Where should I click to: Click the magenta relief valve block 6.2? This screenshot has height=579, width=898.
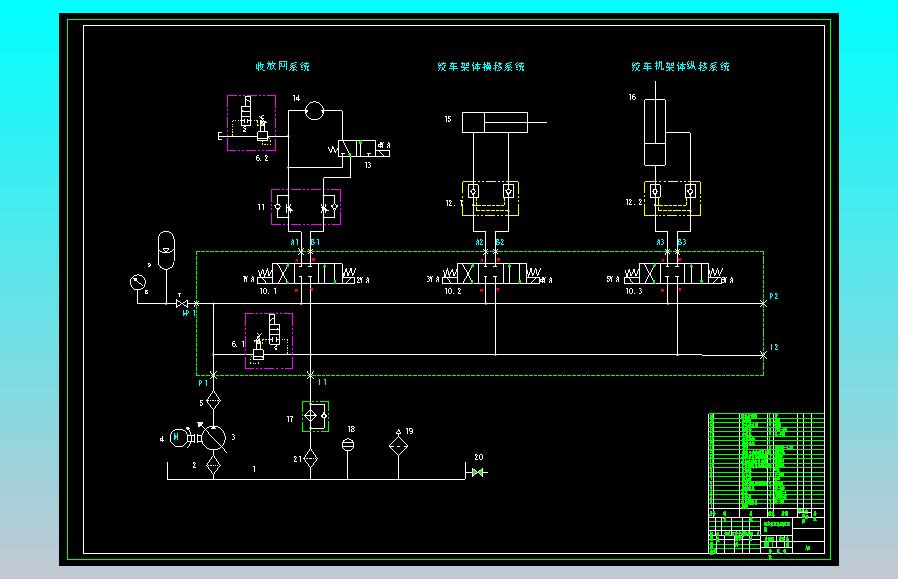[x=251, y=123]
